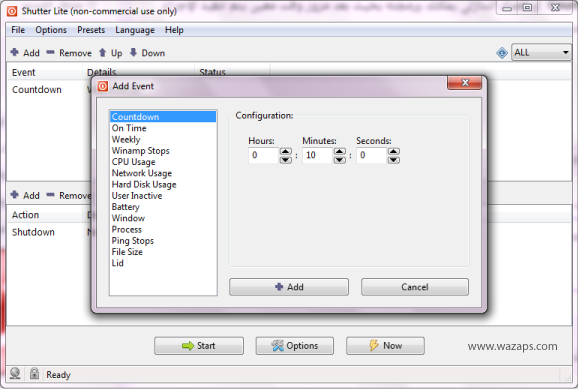
Task: Increase the Minutes spinner value
Action: coord(340,151)
